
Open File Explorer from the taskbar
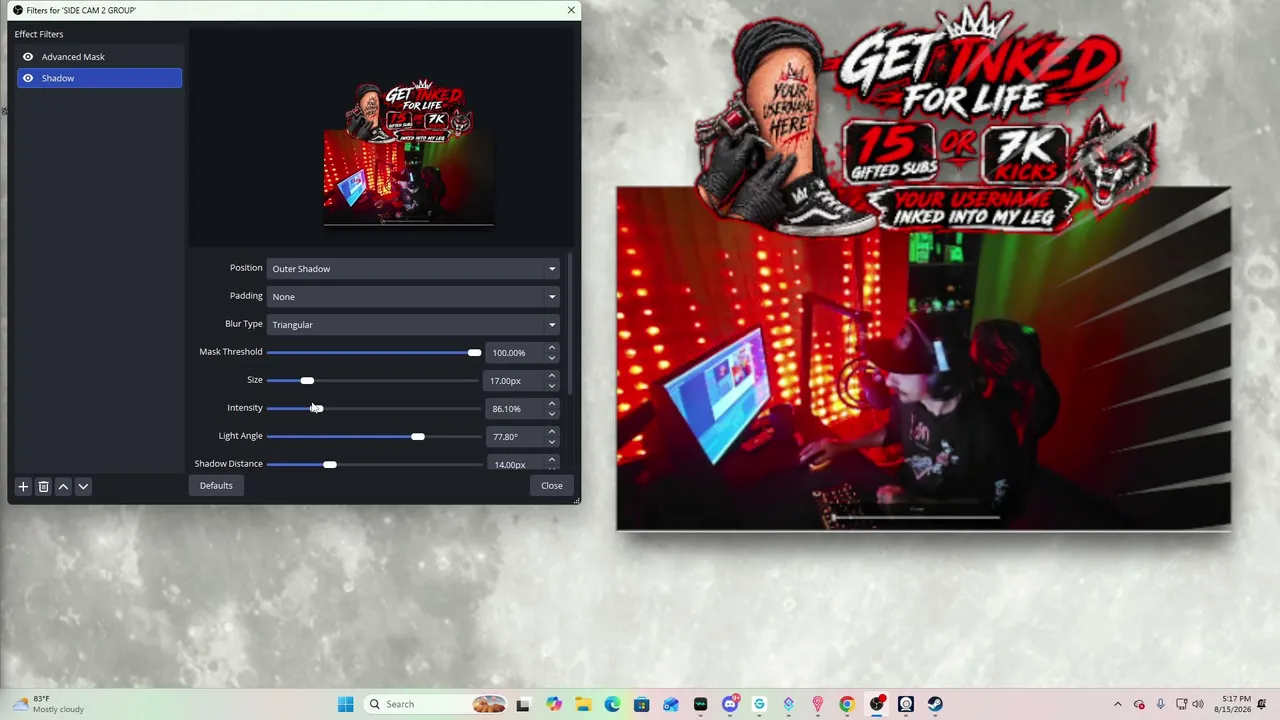point(583,704)
